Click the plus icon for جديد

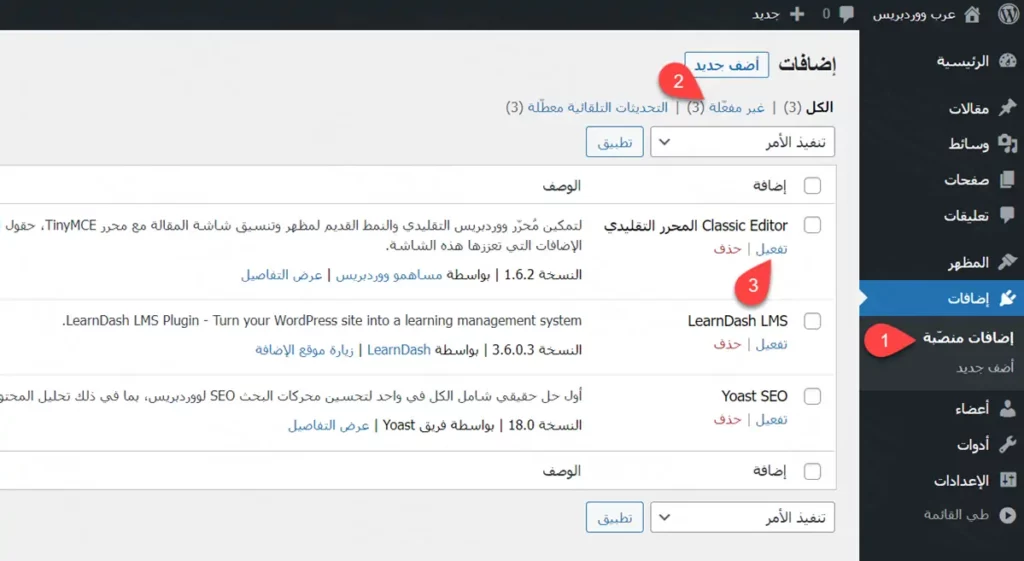796,14
